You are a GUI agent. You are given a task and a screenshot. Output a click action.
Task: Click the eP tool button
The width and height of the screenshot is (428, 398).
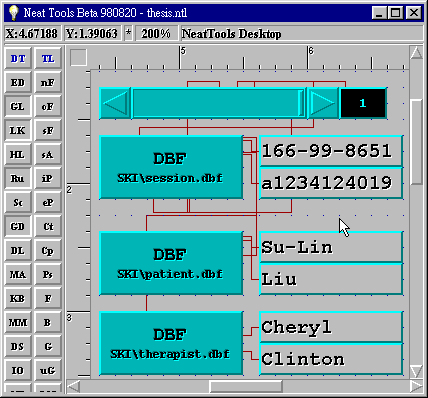(48, 202)
